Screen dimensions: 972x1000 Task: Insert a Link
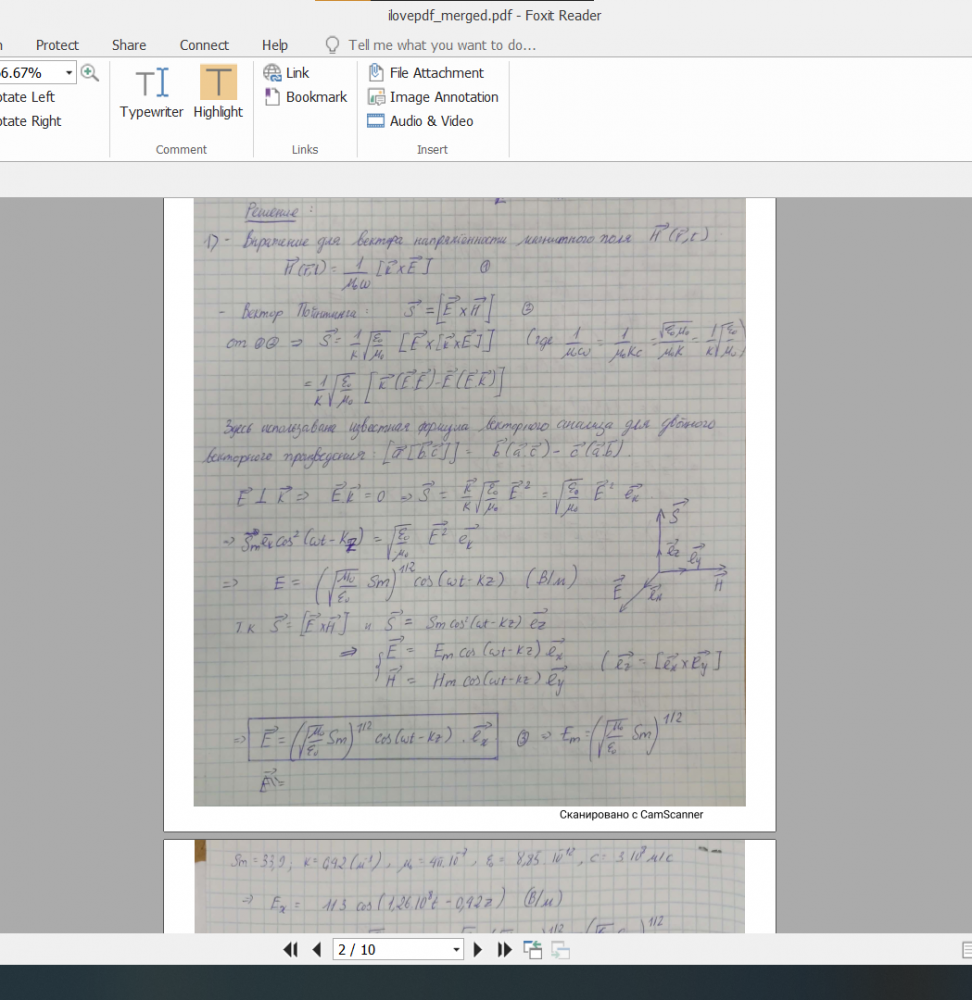pos(286,73)
